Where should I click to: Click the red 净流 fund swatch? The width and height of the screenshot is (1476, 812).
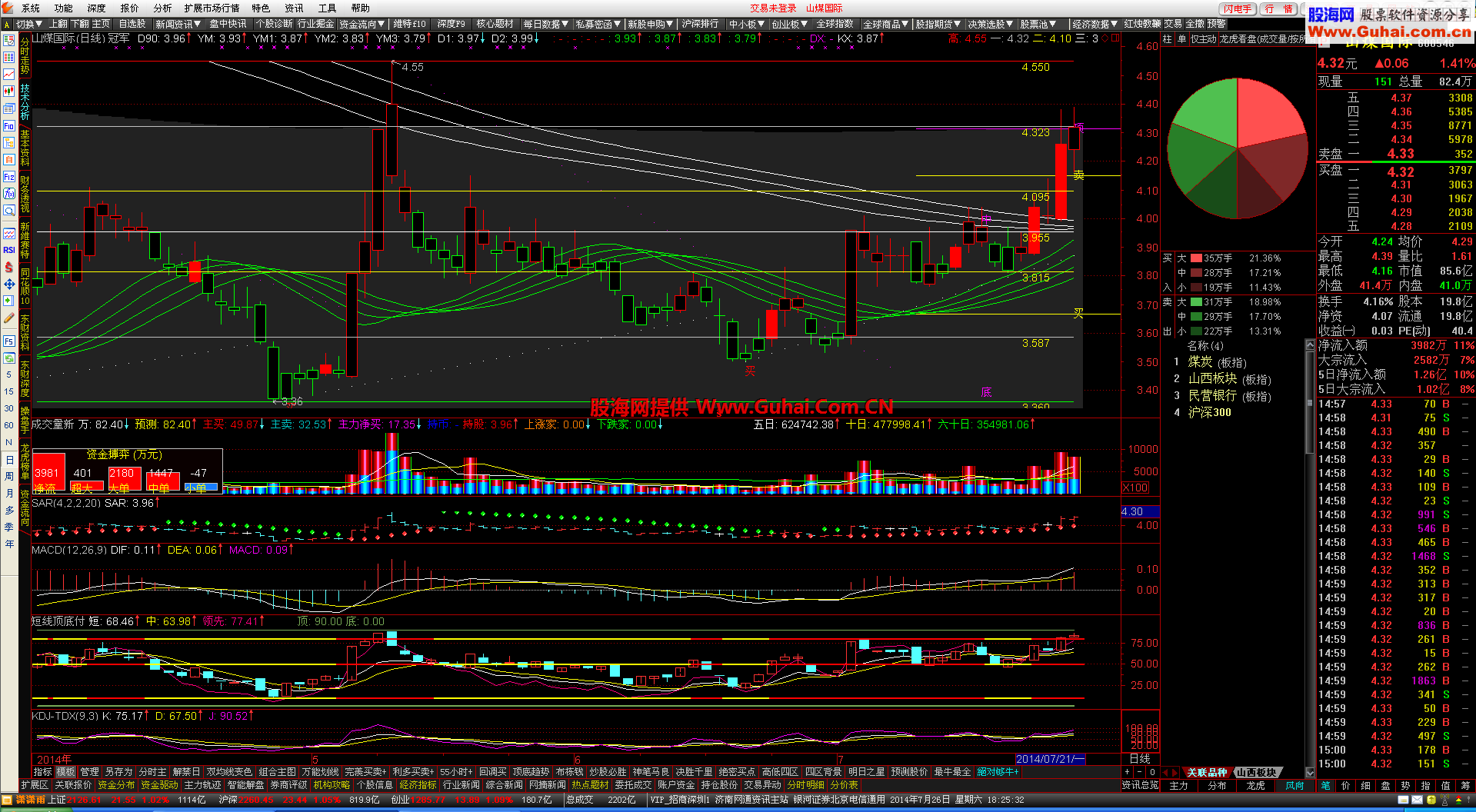click(48, 473)
